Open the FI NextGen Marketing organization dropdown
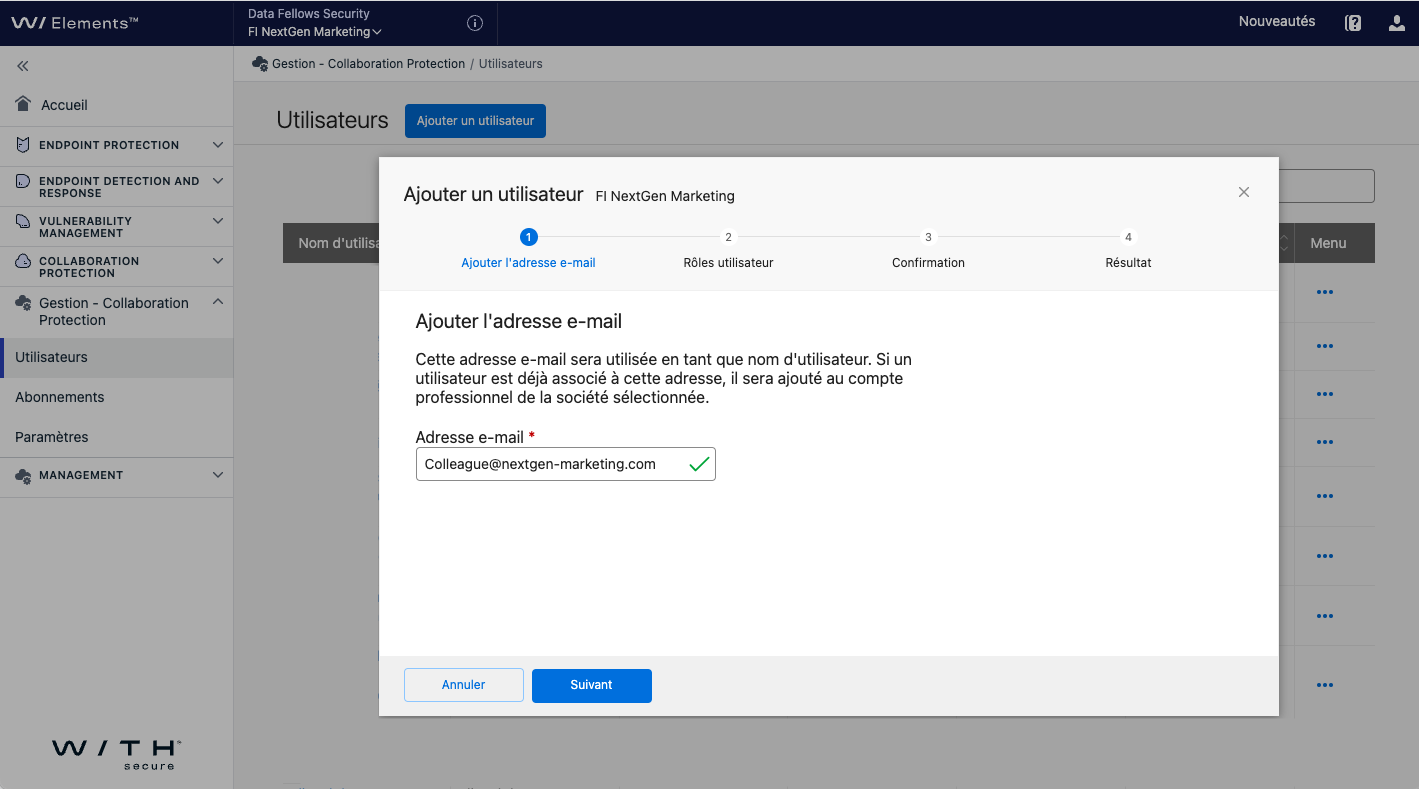Screen dimensions: 1419x789 pos(315,32)
